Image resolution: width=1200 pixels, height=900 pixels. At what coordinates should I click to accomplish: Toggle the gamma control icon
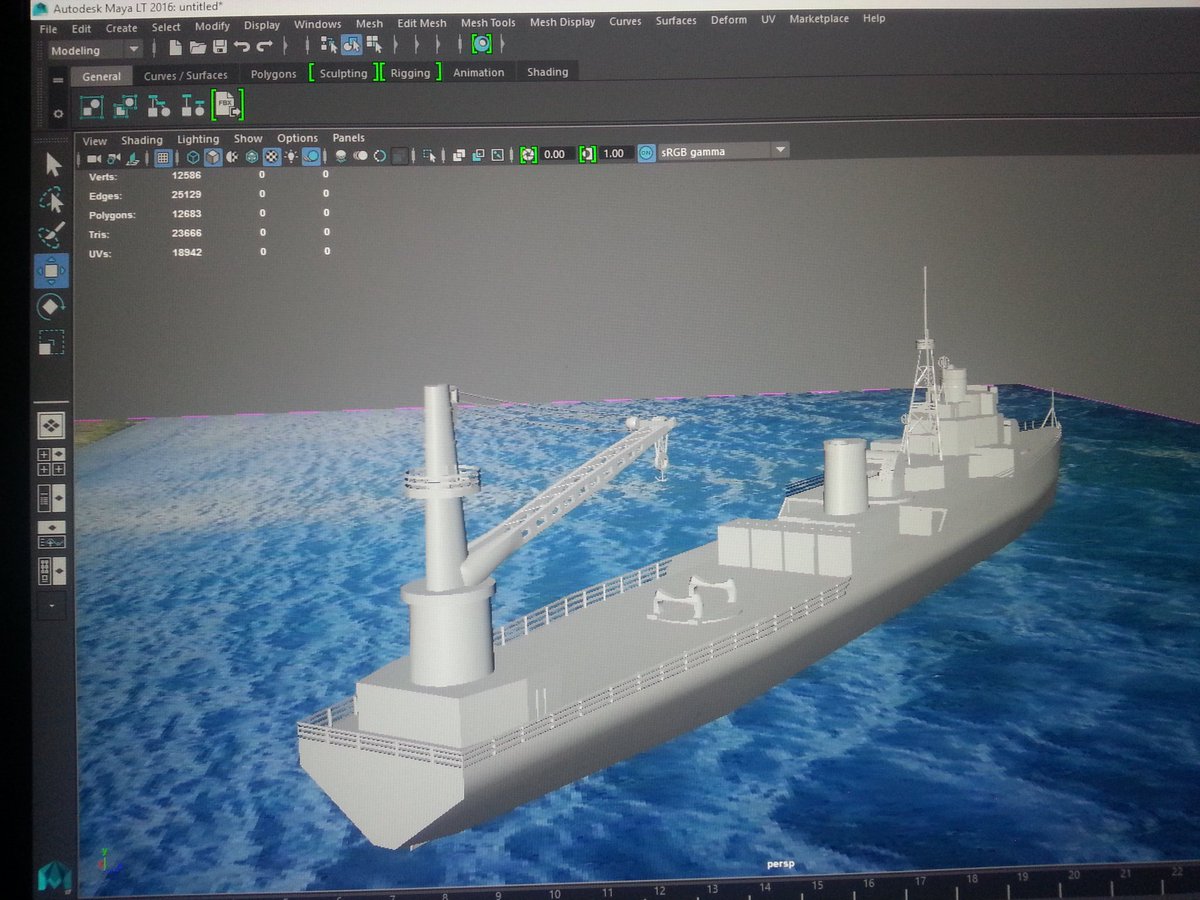pyautogui.click(x=588, y=154)
